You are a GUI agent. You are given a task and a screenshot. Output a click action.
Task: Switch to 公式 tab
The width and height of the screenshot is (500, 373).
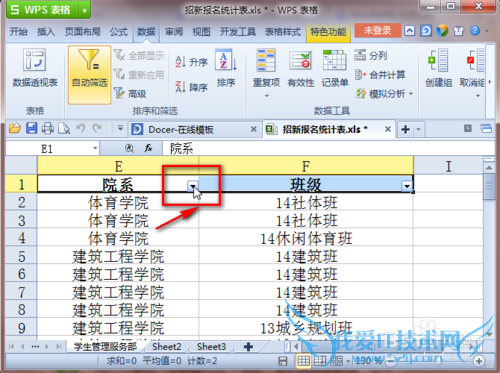point(119,32)
